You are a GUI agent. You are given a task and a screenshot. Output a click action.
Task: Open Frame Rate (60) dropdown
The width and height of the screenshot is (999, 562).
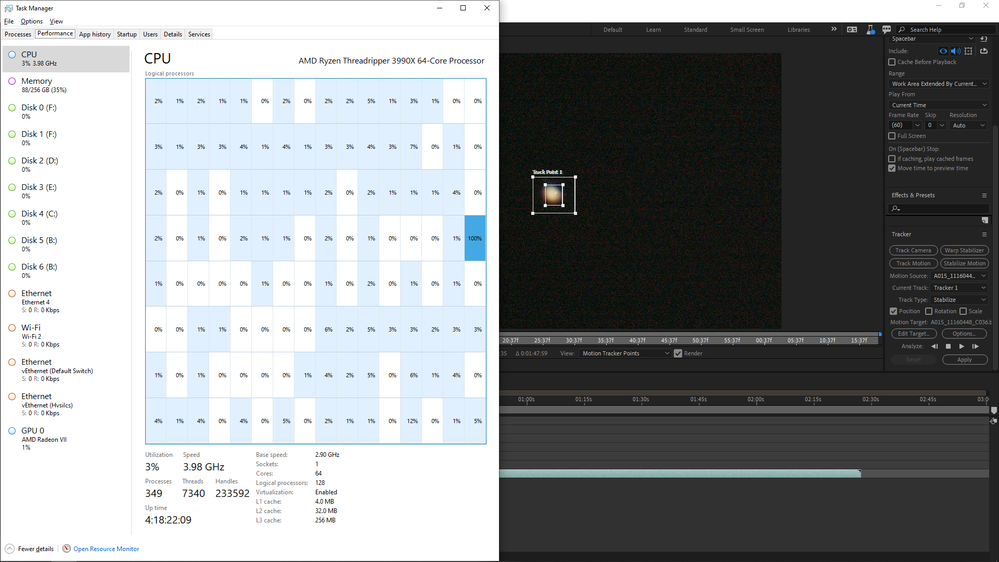pos(905,126)
